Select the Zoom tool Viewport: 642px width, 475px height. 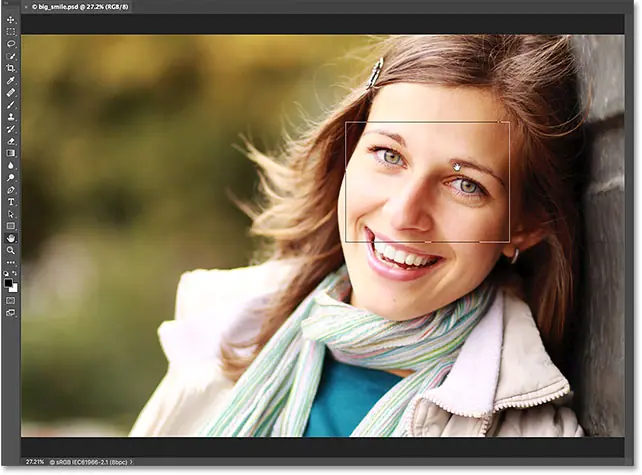[x=10, y=250]
